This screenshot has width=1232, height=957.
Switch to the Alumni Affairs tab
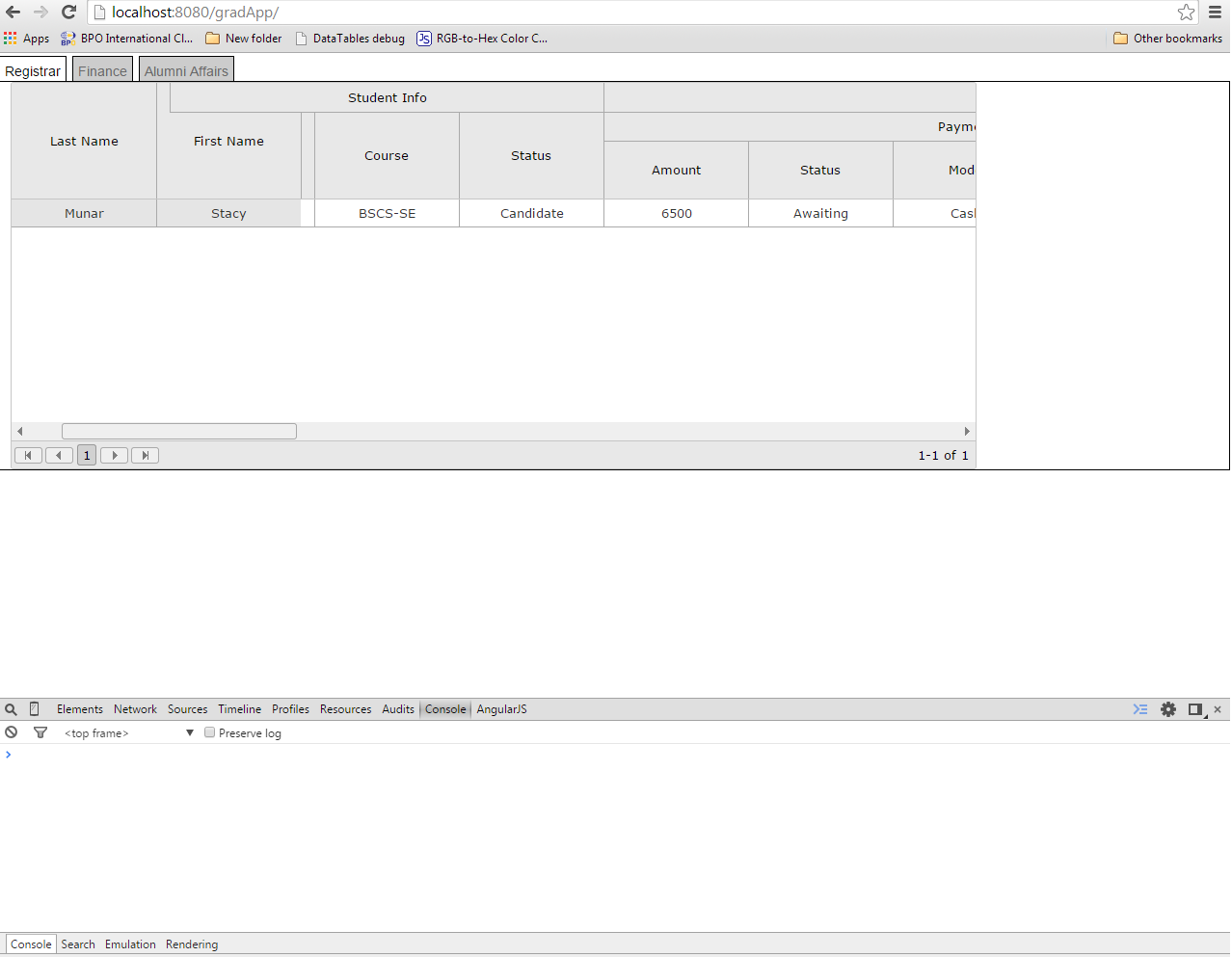186,70
